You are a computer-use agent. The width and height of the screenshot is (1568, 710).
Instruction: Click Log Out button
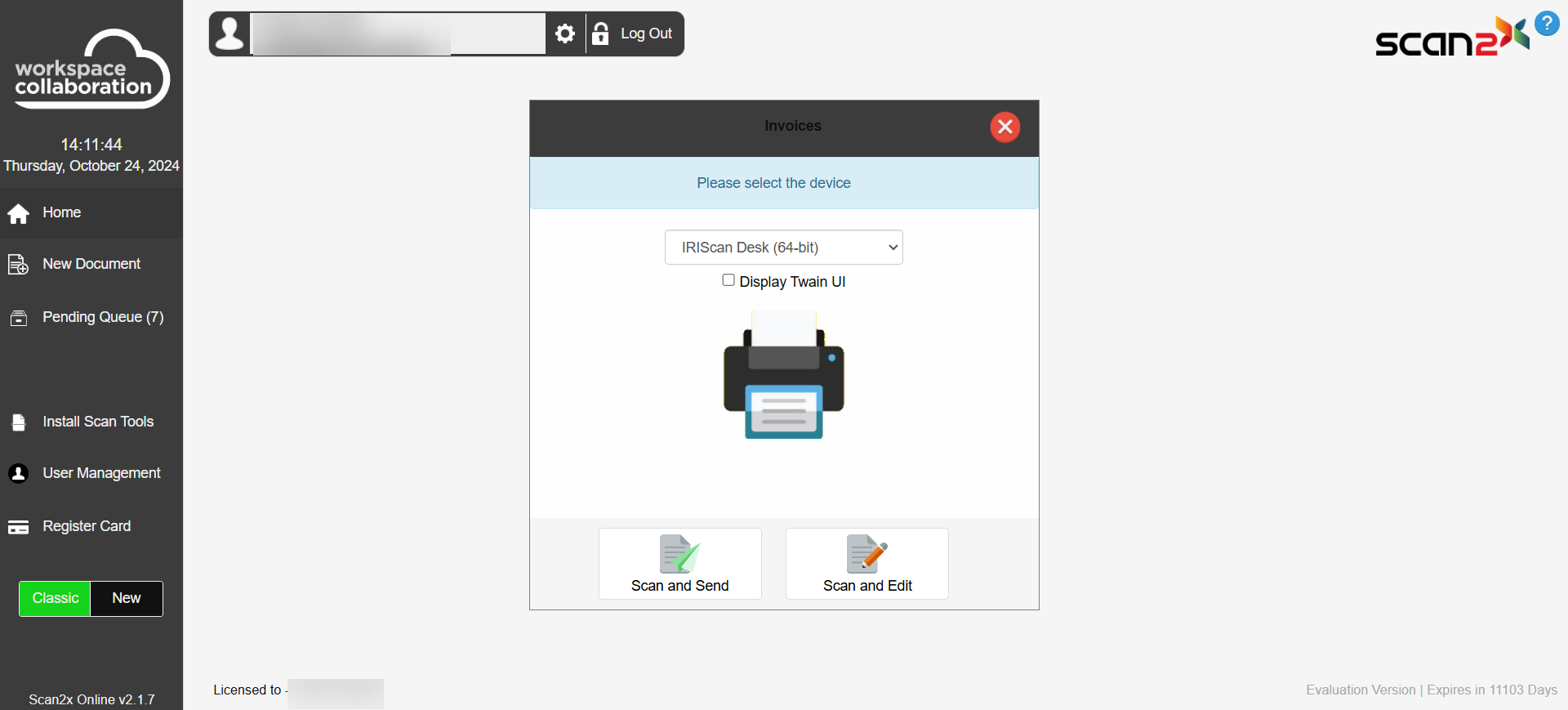click(635, 33)
